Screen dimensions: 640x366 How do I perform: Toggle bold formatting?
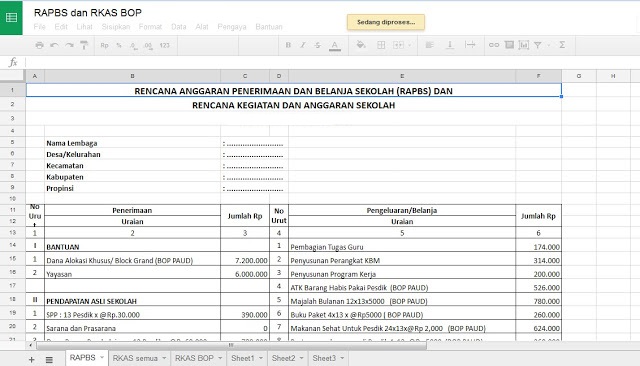[x=288, y=45]
